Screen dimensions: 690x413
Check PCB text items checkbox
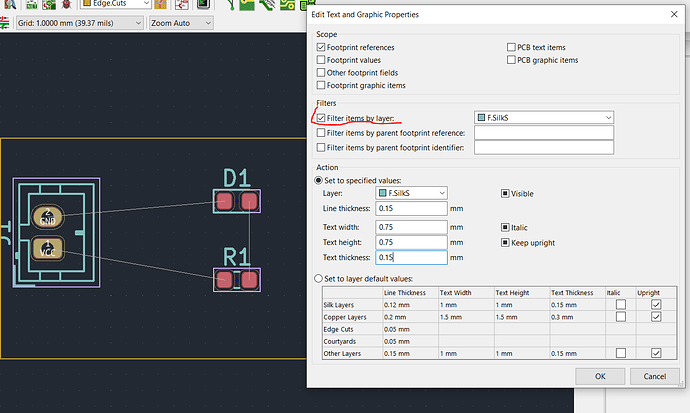pyautogui.click(x=511, y=47)
